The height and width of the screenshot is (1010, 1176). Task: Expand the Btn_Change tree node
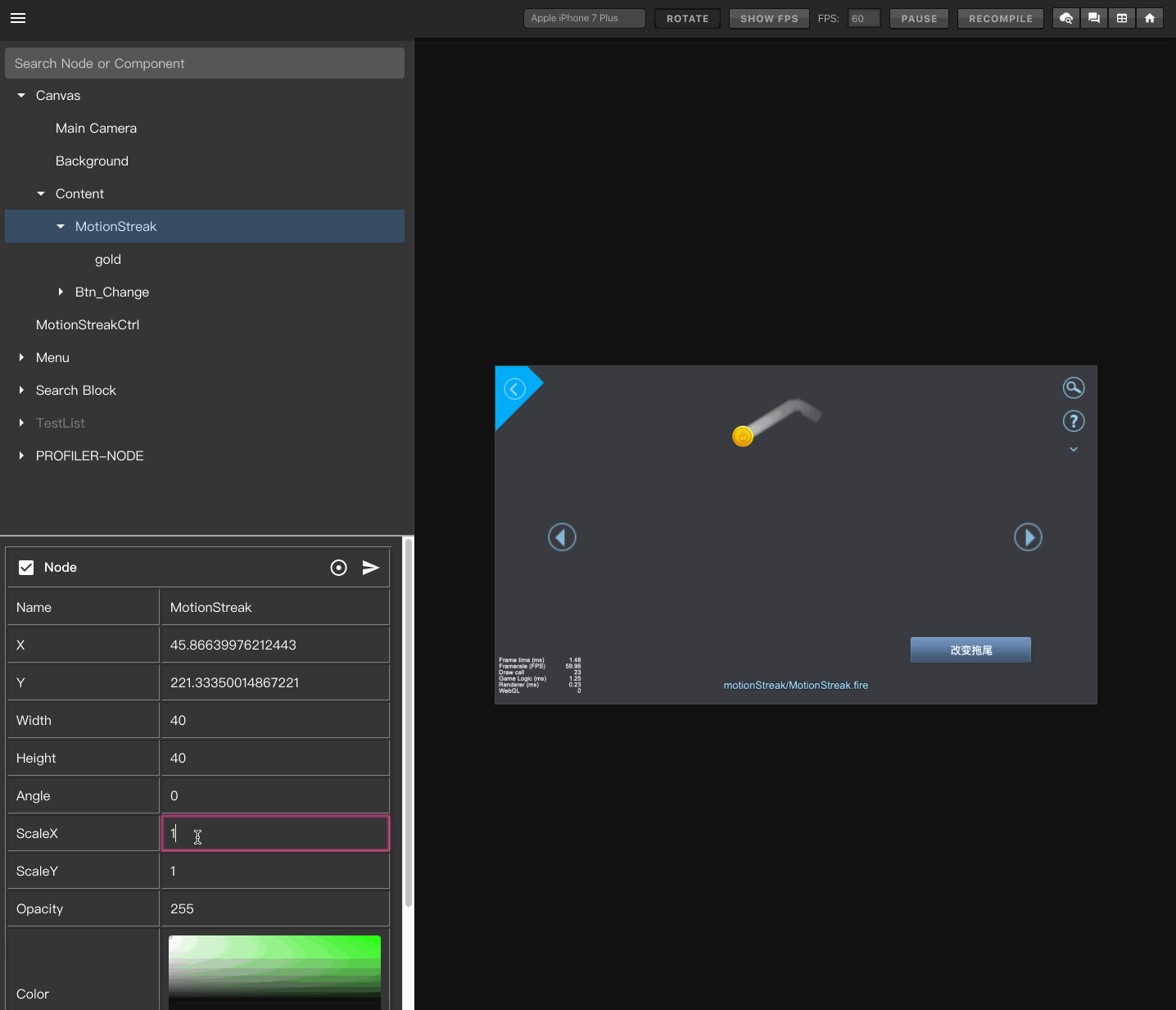(61, 292)
